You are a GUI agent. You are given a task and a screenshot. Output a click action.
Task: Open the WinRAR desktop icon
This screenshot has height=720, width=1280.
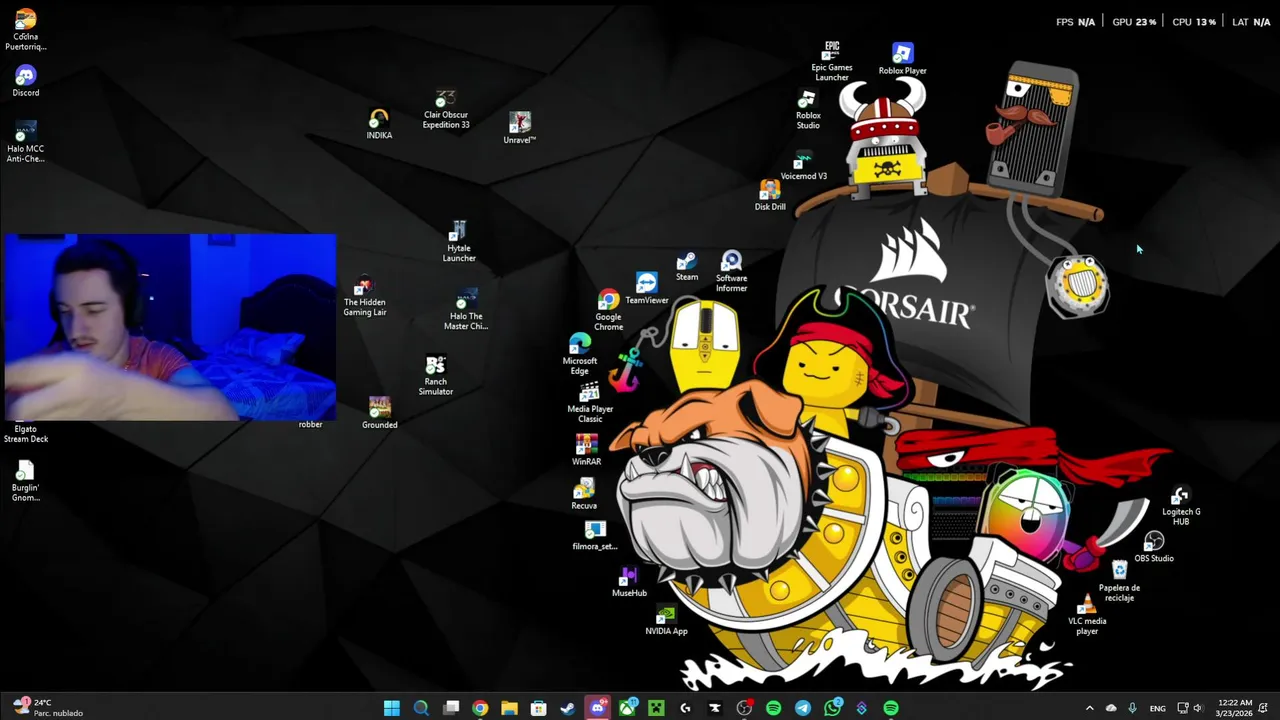(x=586, y=450)
